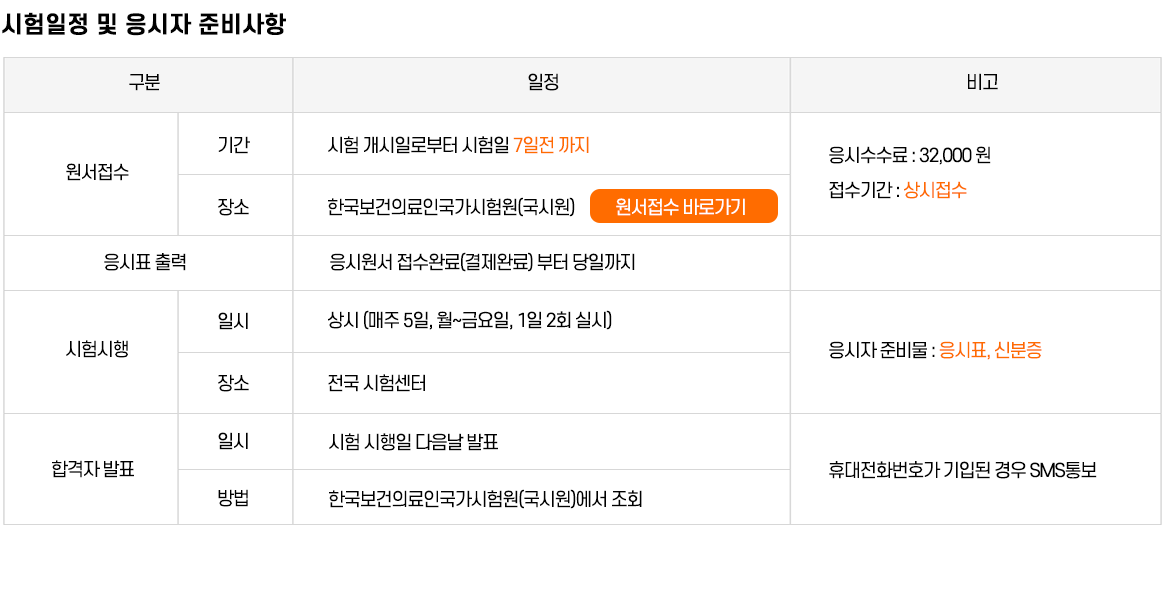Click the orange 7일전 까지 text
Viewport: 1170px width, 593px height.
[x=551, y=145]
